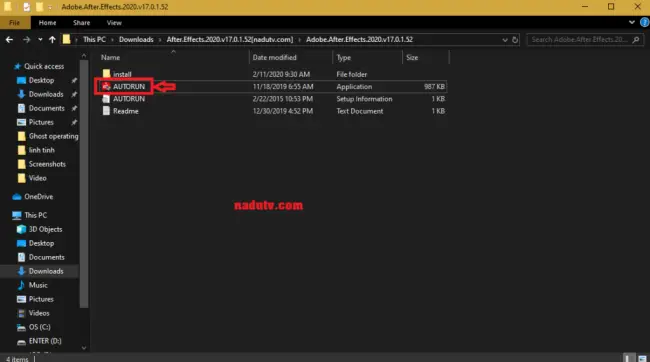This screenshot has height=362, width=650.
Task: Open Desktop under This PC
Action: [x=41, y=243]
